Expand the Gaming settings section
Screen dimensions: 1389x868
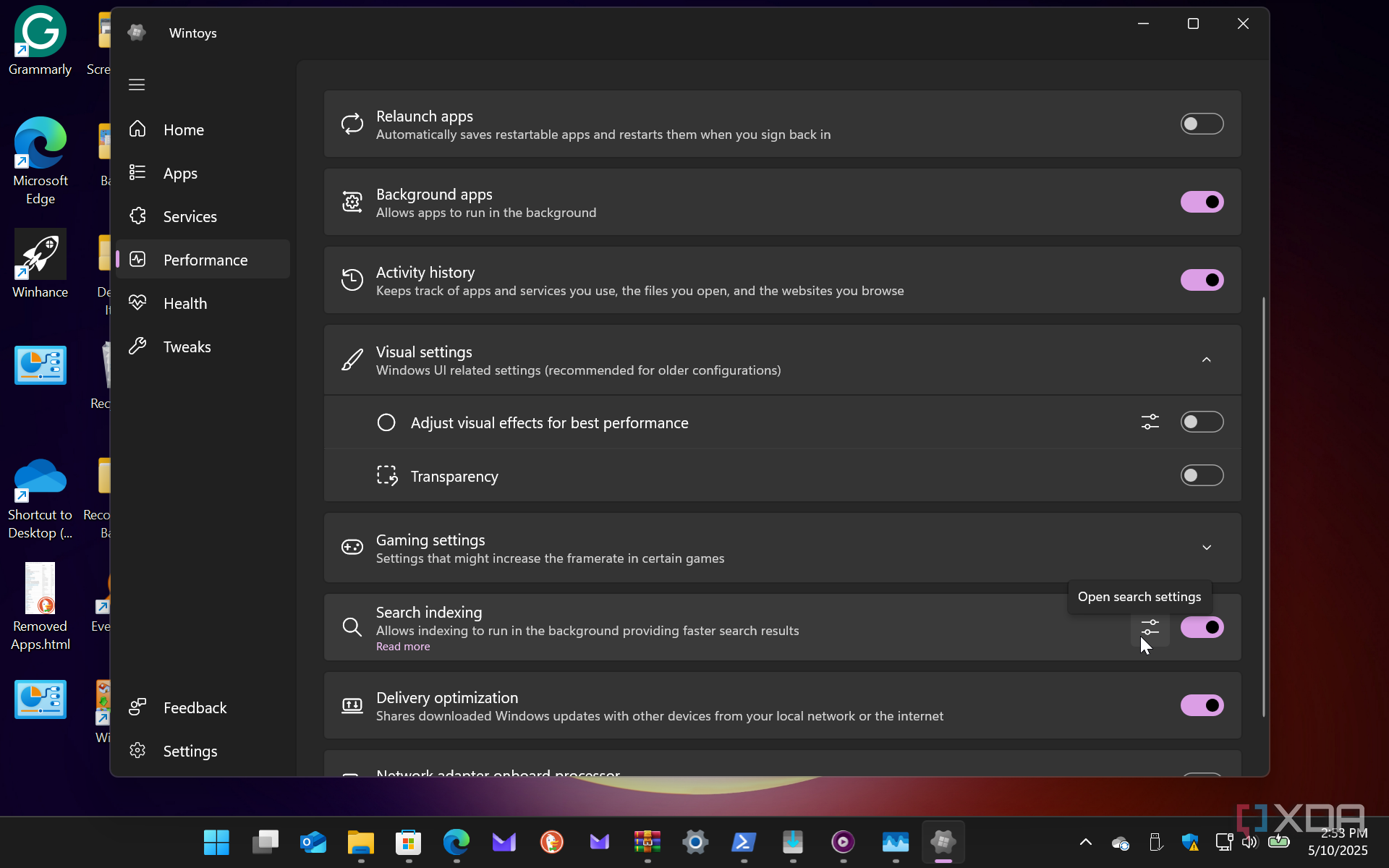point(1206,548)
